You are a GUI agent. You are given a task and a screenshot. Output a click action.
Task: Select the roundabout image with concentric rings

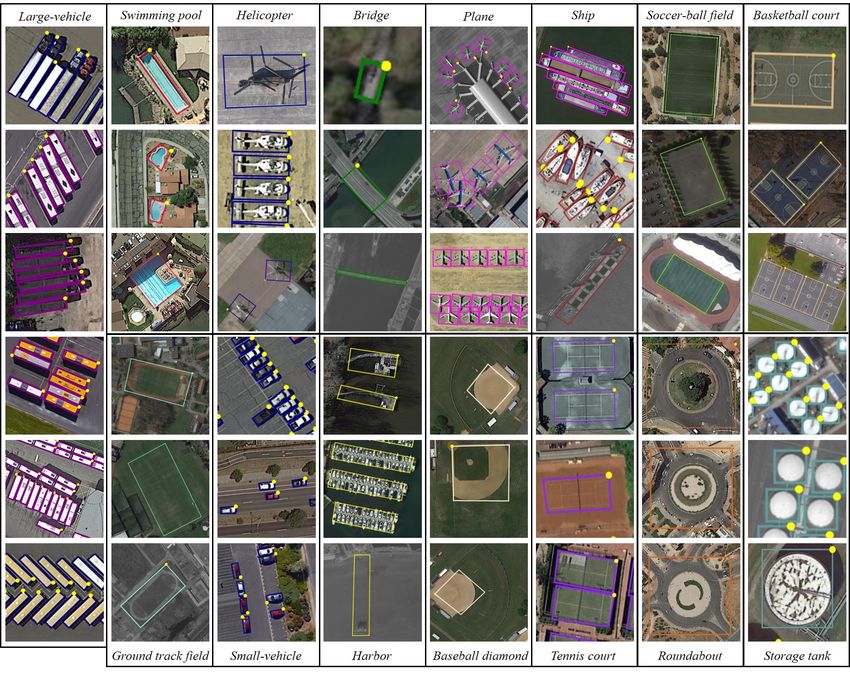[691, 489]
